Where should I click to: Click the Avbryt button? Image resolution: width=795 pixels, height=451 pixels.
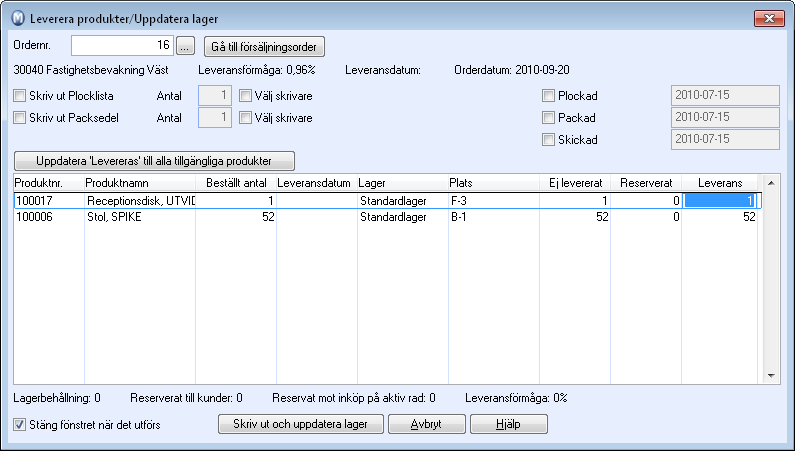click(426, 424)
